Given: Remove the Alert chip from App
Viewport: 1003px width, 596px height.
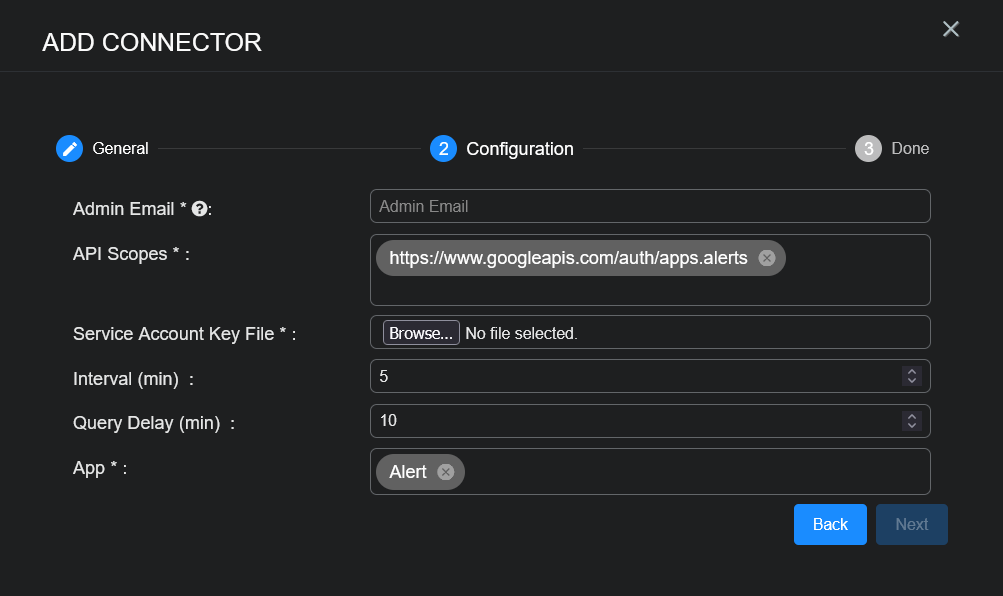Looking at the screenshot, I should [x=446, y=472].
